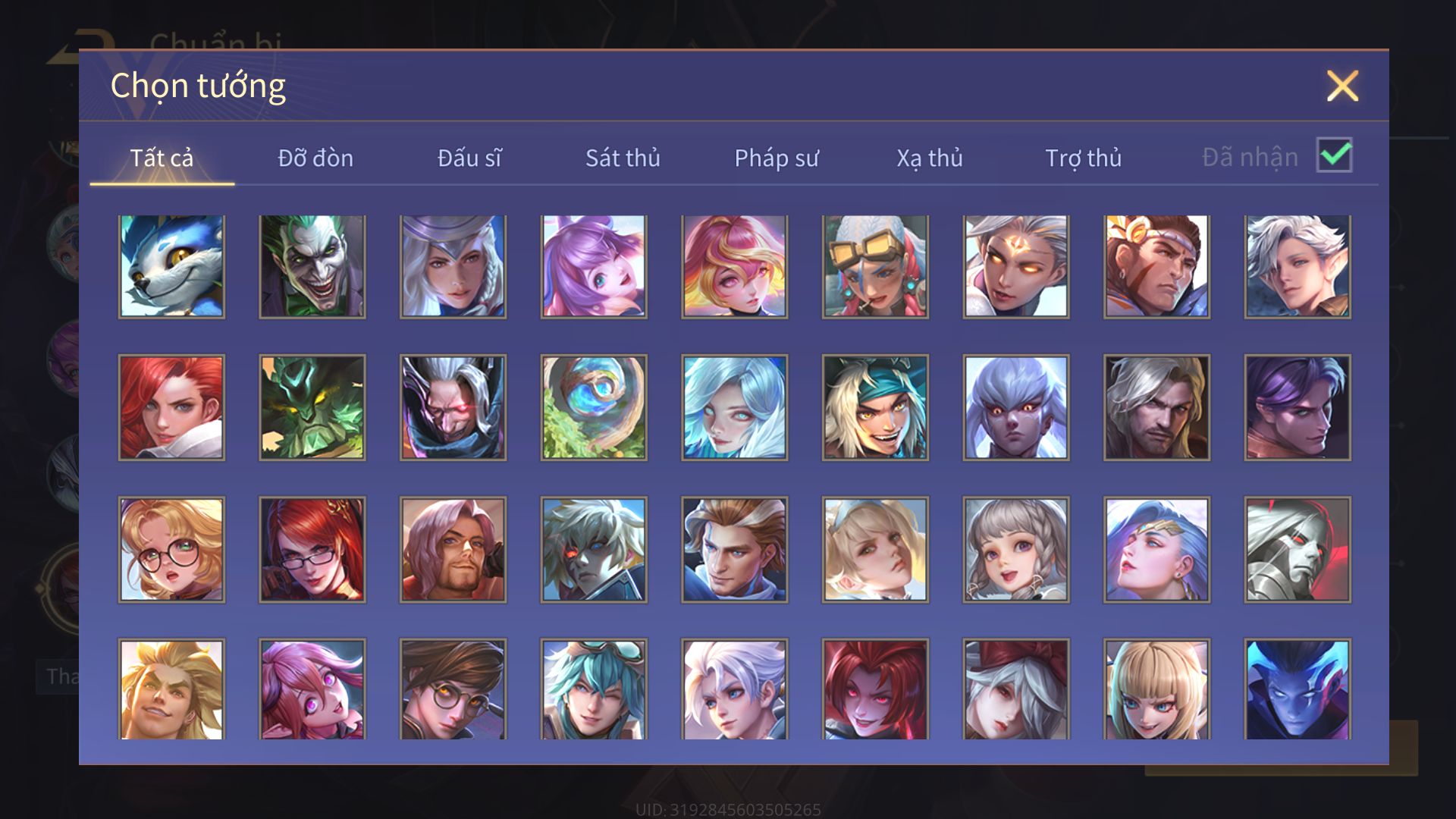
Task: Switch to the Xạ thủ tab
Action: click(x=930, y=158)
